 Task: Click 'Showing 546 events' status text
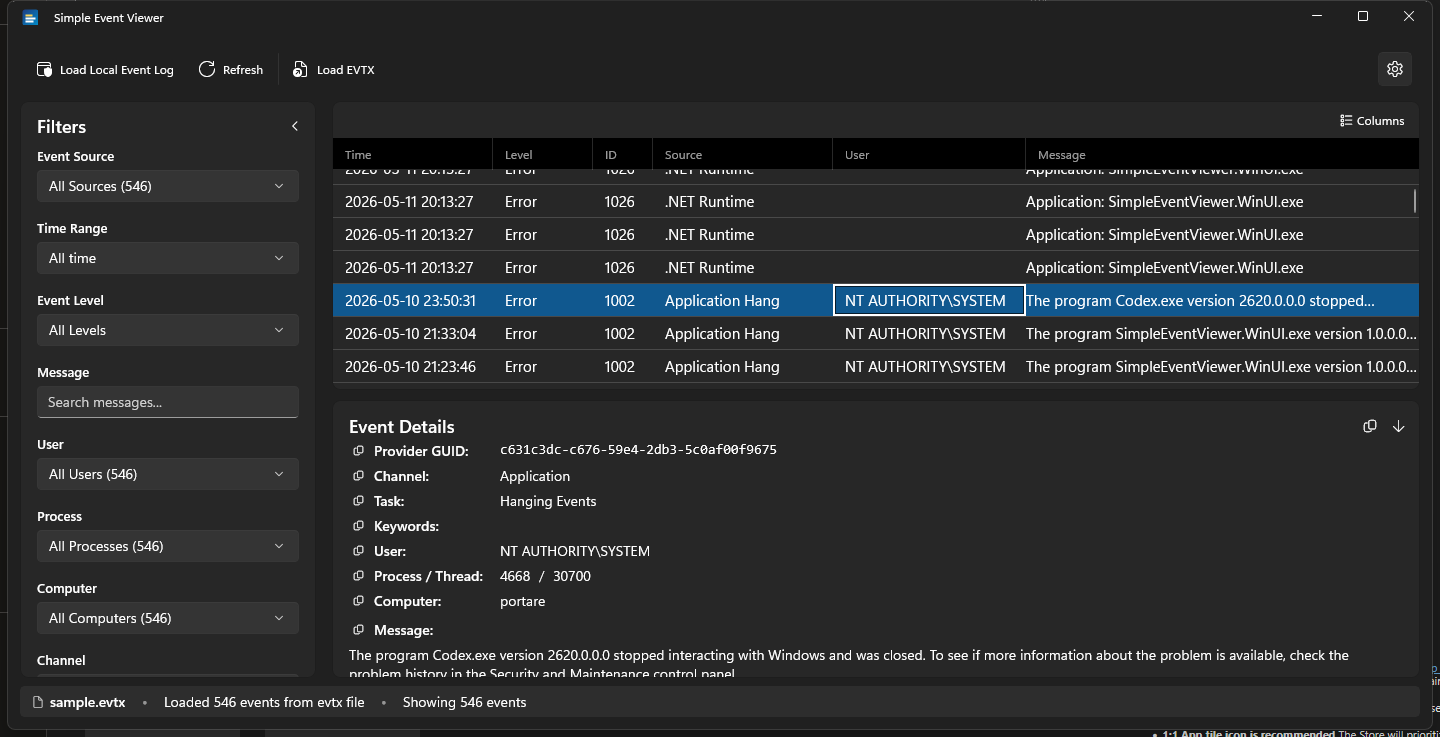point(464,702)
